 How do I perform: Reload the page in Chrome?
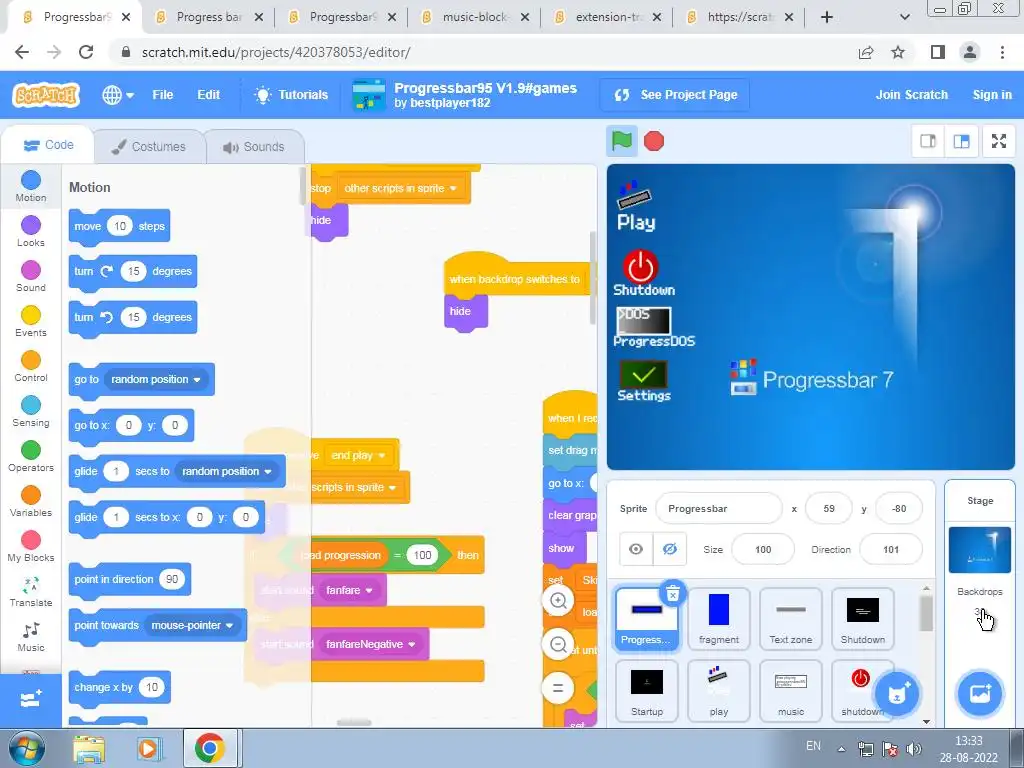pyautogui.click(x=86, y=52)
